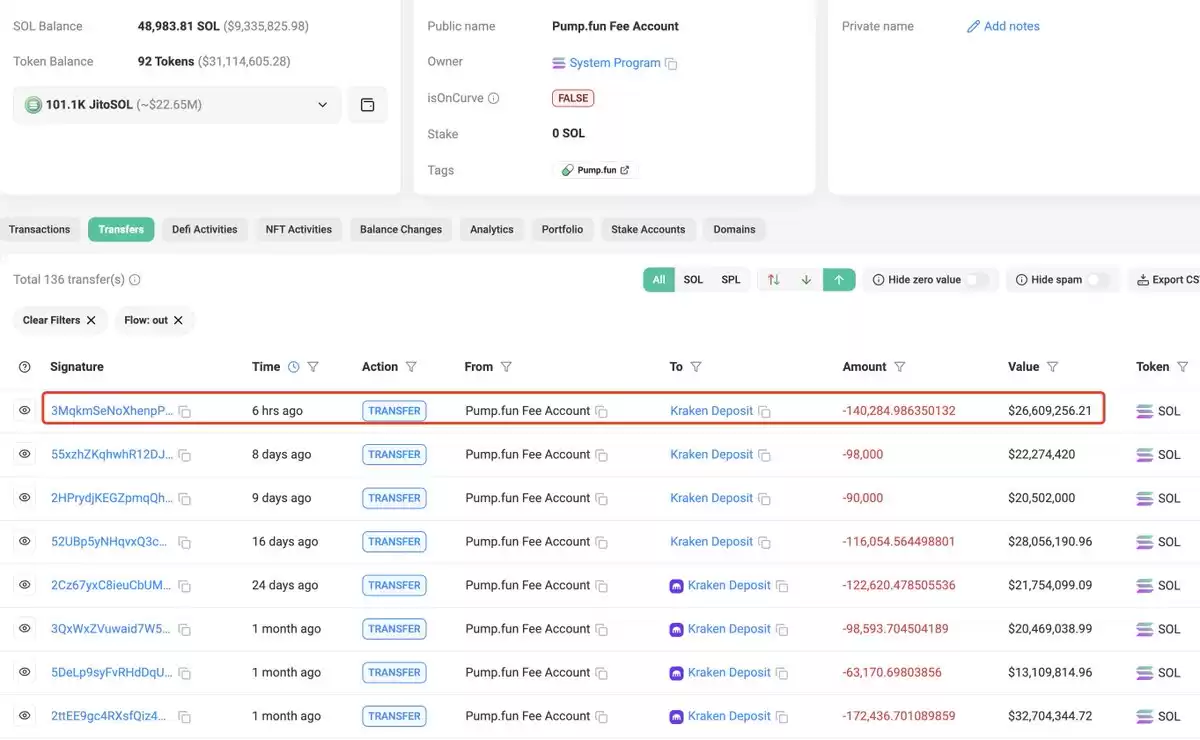Viewport: 1200px width, 740px height.
Task: Show isOnCurve info tooltip icon
Action: tap(493, 98)
